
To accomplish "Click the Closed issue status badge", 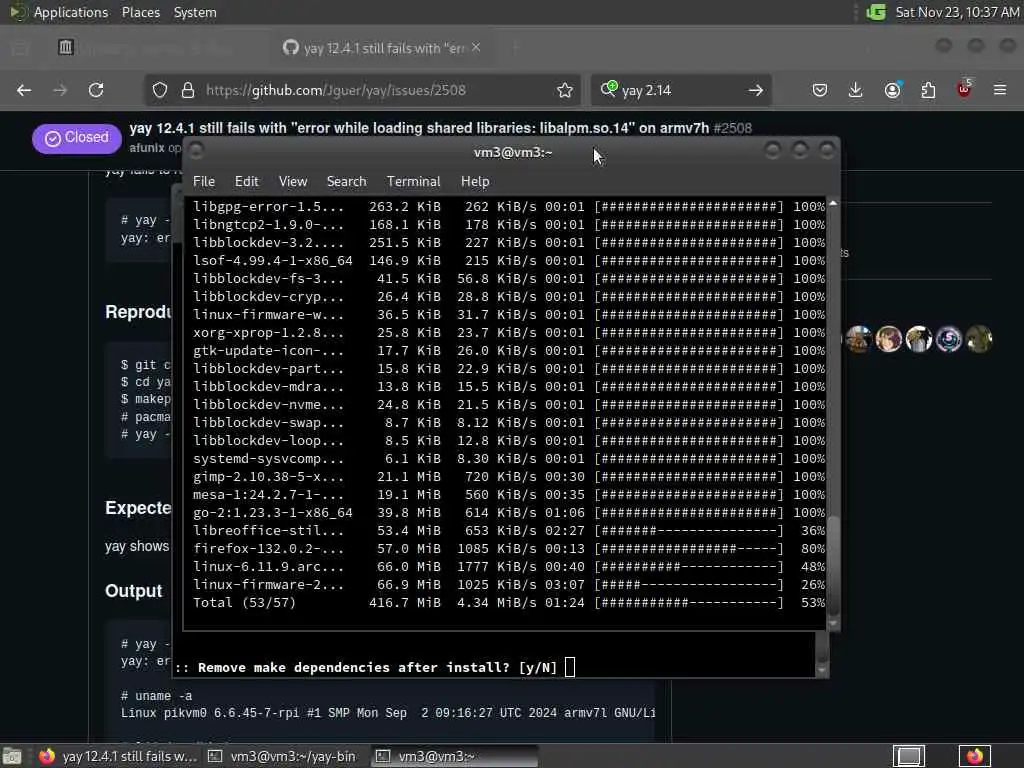I will [76, 138].
